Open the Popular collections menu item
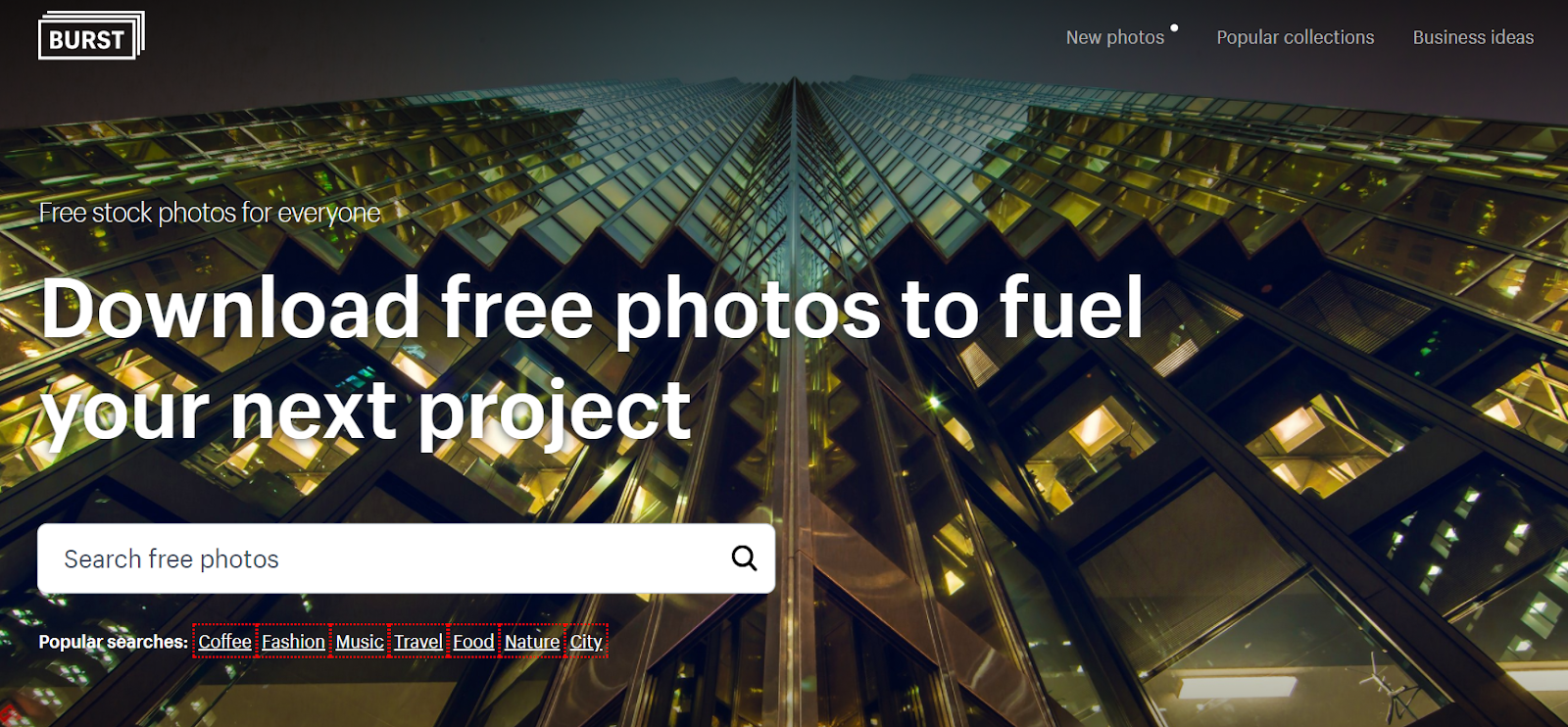1568x727 pixels. pyautogui.click(x=1296, y=37)
